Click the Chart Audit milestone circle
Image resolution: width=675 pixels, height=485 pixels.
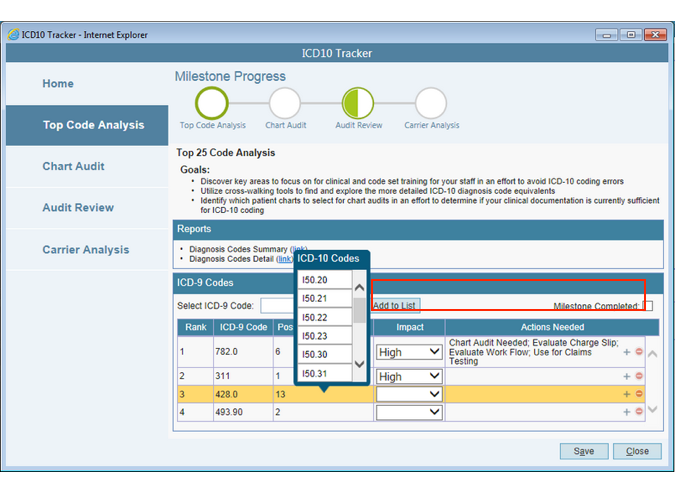pyautogui.click(x=285, y=103)
